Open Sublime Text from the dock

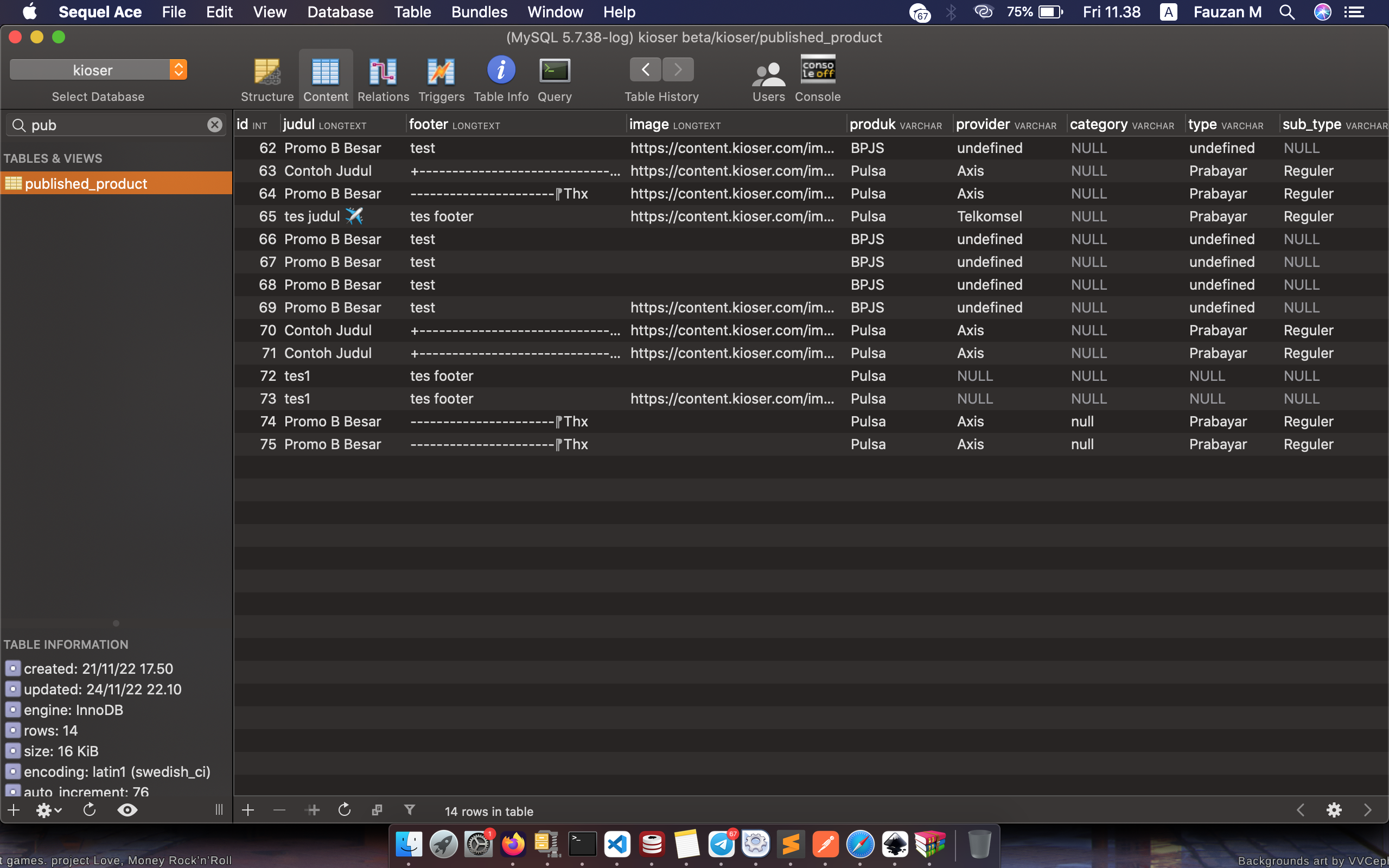pyautogui.click(x=791, y=844)
